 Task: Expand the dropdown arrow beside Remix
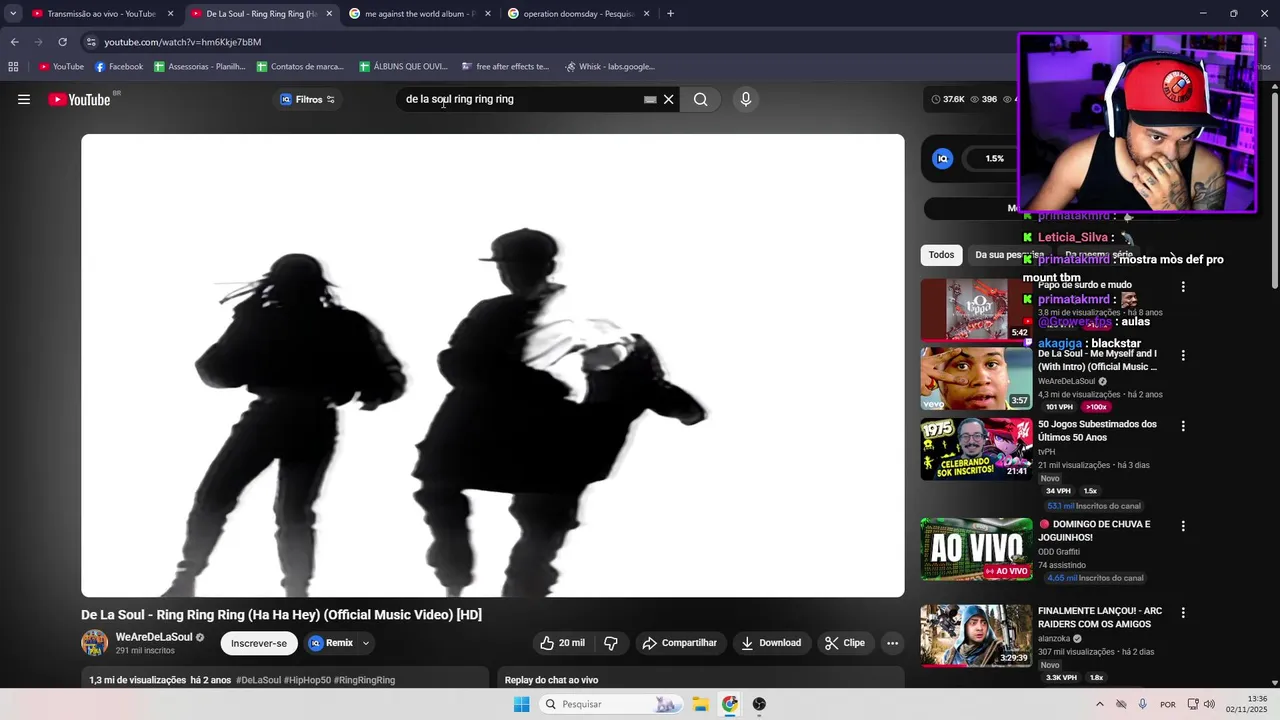[x=366, y=643]
